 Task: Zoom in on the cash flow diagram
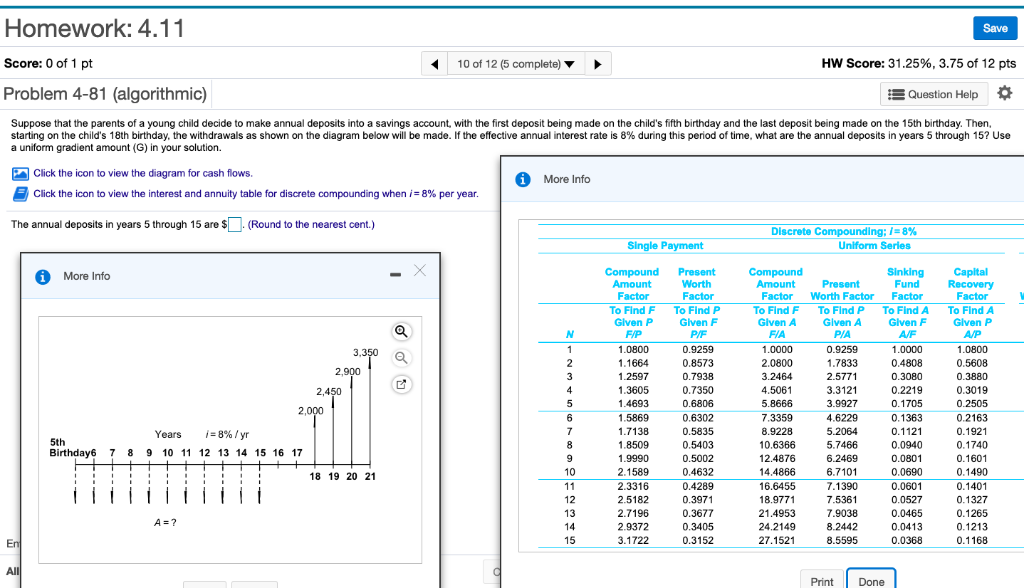tap(400, 332)
